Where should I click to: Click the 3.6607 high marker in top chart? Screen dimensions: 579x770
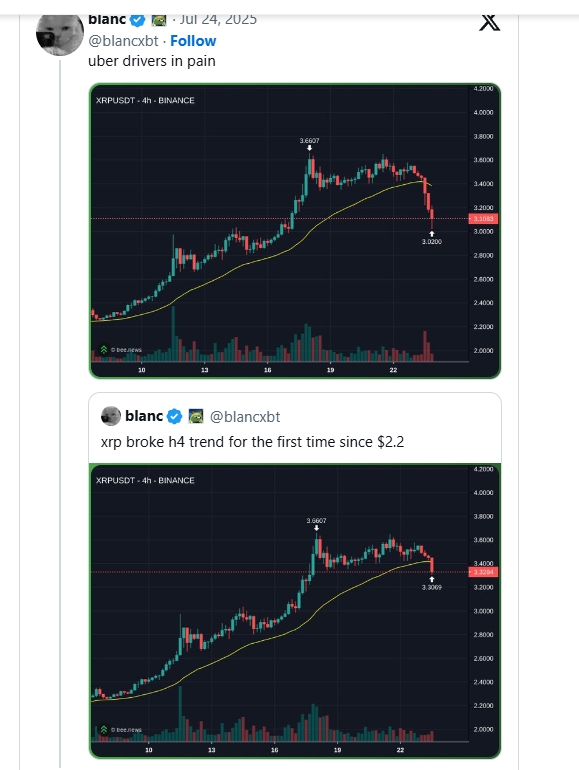(309, 141)
